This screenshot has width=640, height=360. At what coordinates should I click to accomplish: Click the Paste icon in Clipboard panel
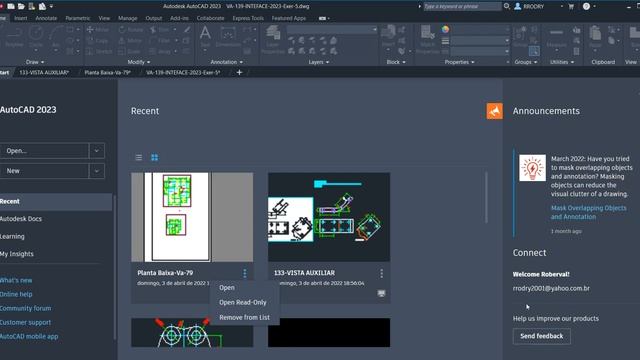[x=595, y=37]
